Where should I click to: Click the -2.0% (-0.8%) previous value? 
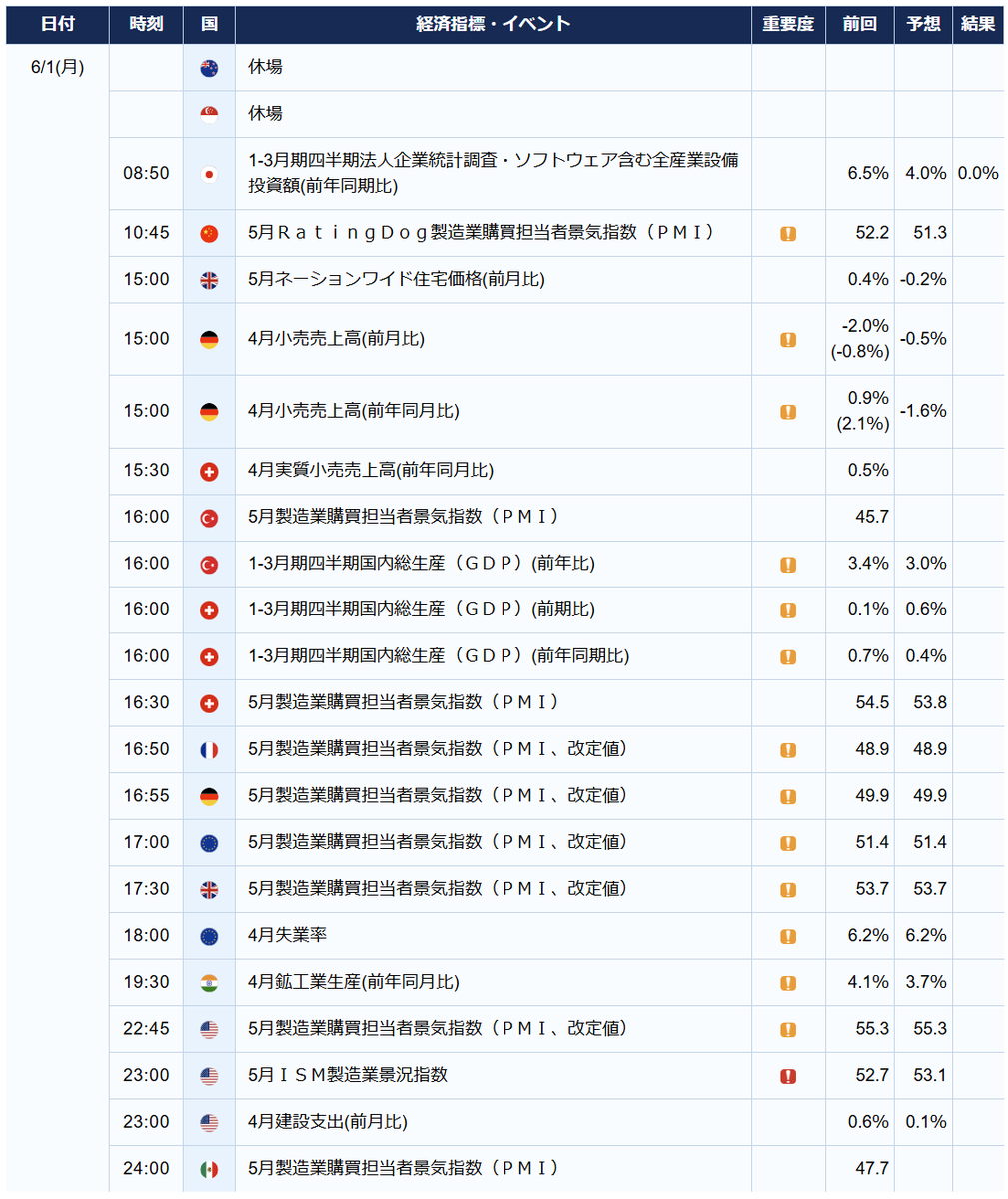tap(860, 339)
